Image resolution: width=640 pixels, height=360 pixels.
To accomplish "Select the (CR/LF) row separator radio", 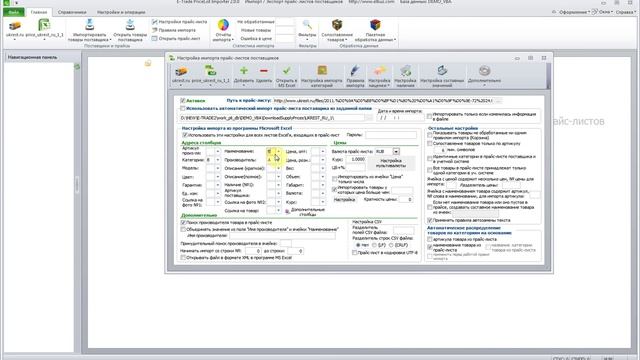I will click(391, 245).
